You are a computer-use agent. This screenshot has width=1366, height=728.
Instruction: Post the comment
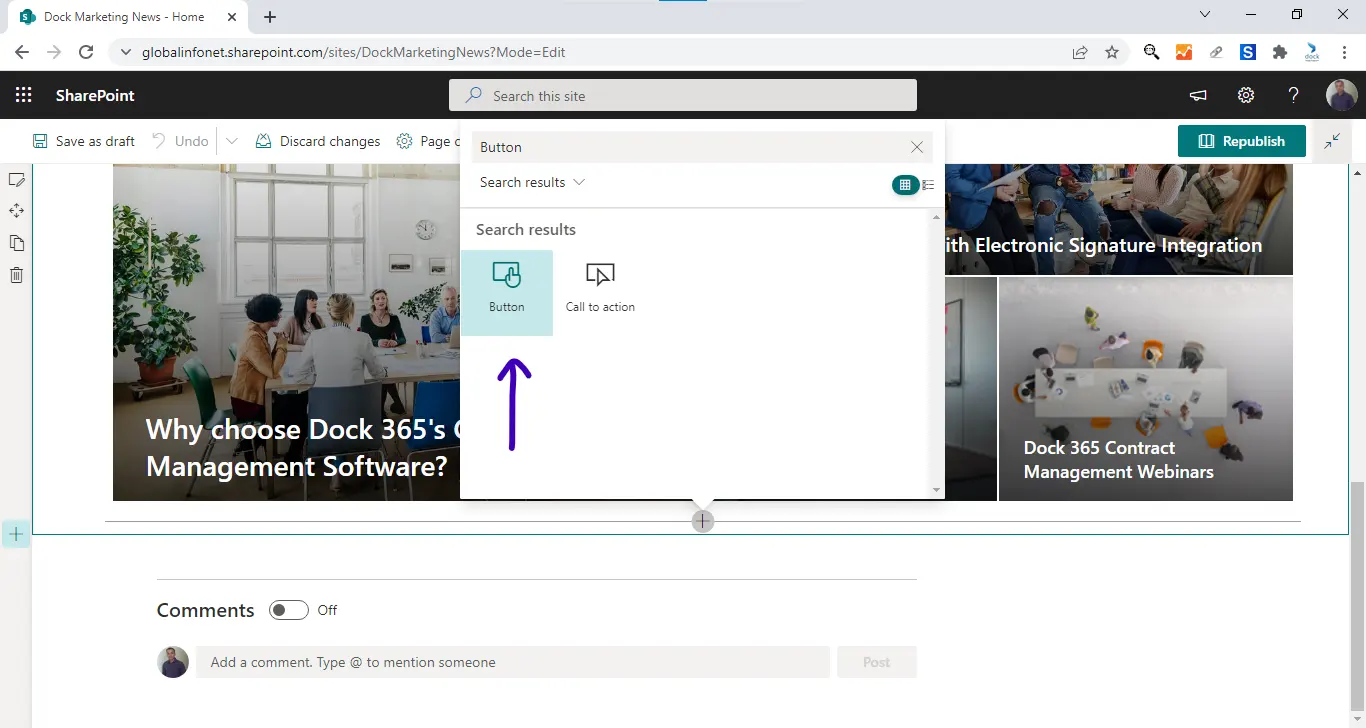click(876, 662)
